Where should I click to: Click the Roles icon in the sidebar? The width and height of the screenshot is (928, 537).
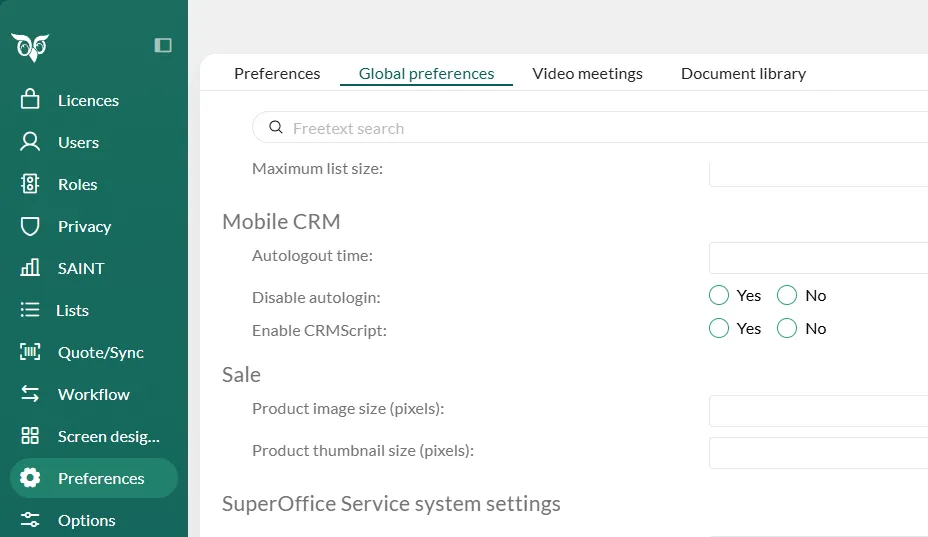click(x=30, y=184)
